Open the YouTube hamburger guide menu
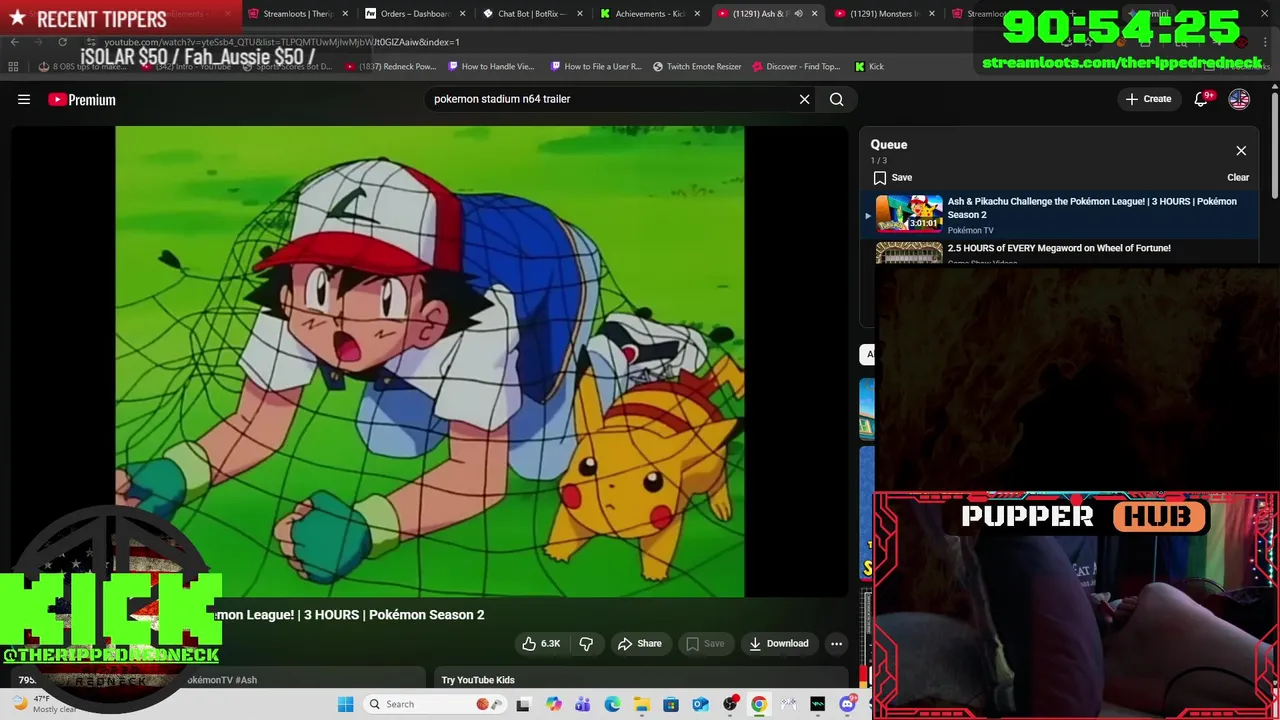This screenshot has height=720, width=1280. (x=24, y=99)
